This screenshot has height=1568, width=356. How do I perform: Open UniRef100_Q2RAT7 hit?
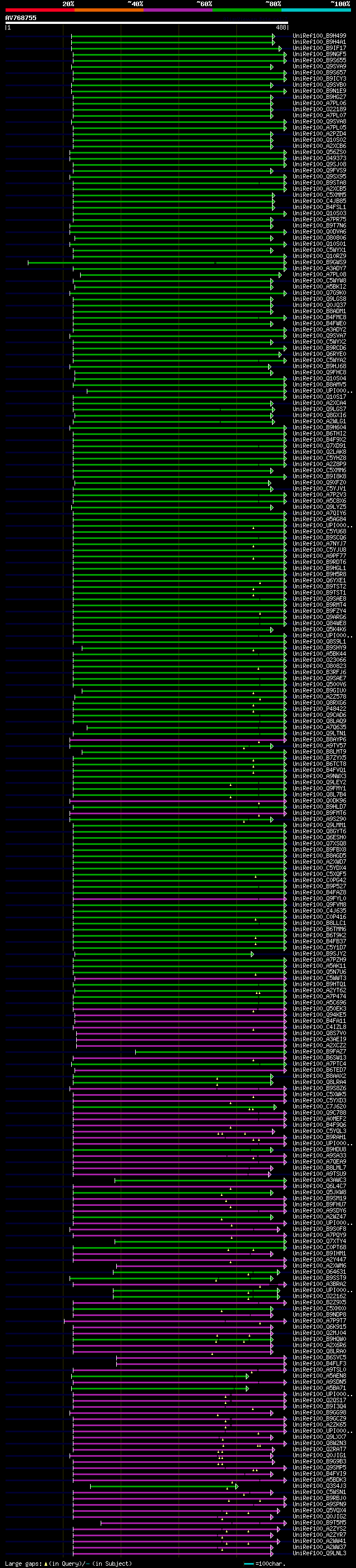(x=319, y=1449)
